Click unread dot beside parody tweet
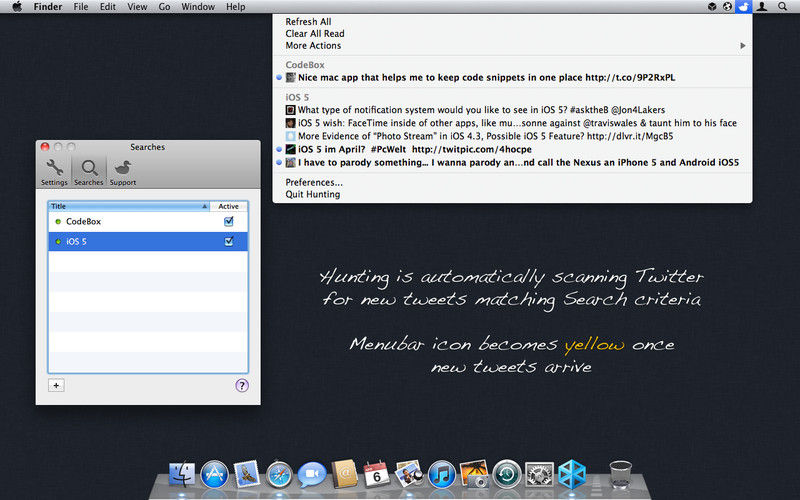Viewport: 800px width, 500px height. coord(279,163)
